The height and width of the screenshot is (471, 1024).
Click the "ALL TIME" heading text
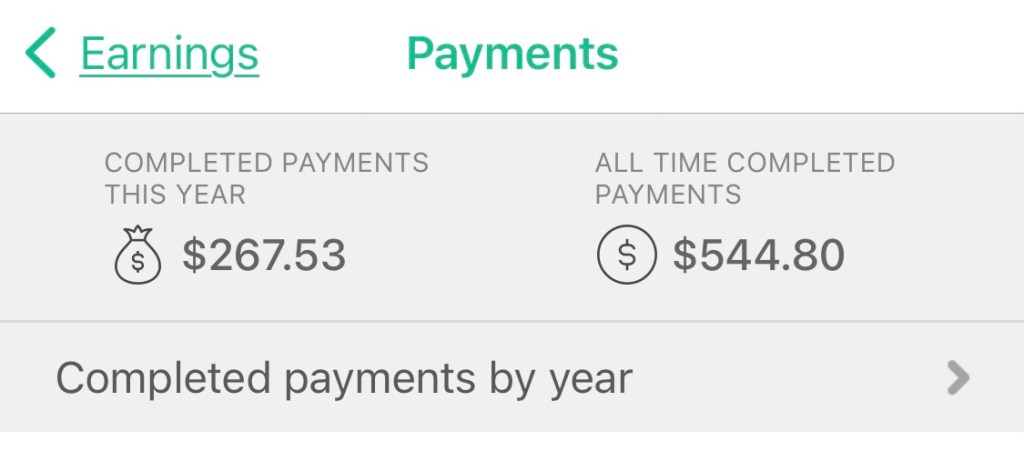pos(657,162)
